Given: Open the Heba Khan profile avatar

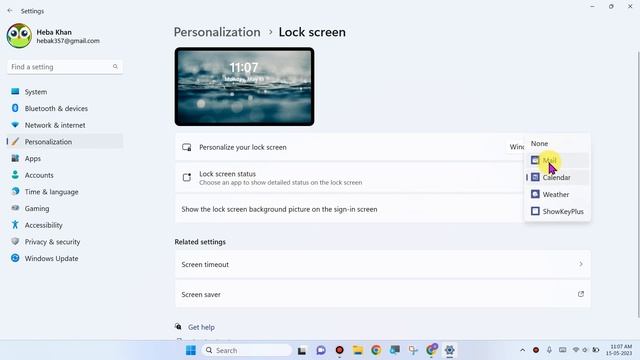Looking at the screenshot, I should [19, 36].
